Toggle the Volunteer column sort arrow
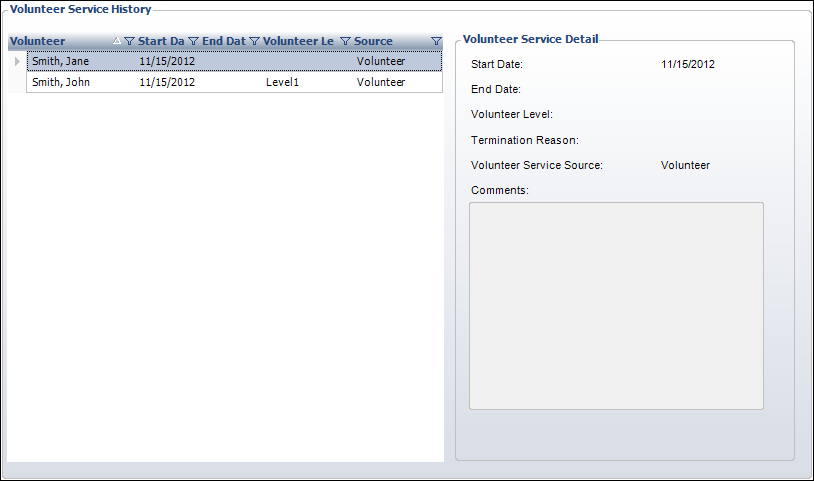 117,40
